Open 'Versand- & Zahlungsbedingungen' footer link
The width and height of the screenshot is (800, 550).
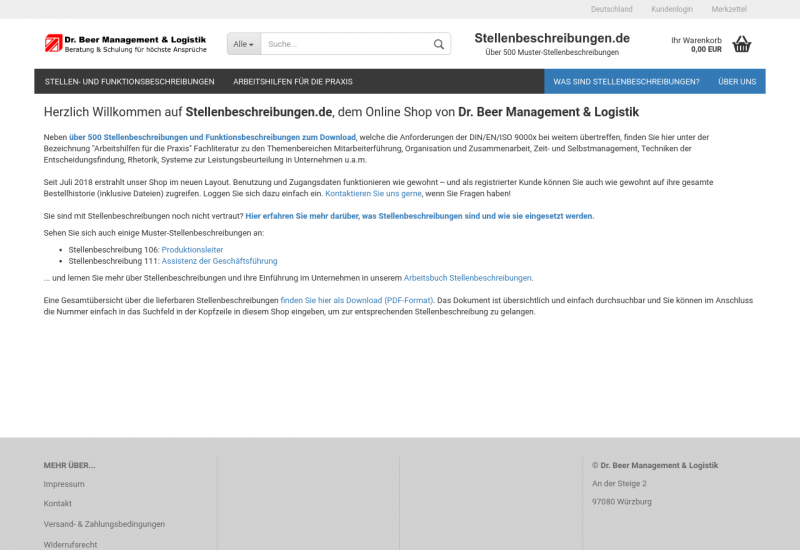click(104, 524)
